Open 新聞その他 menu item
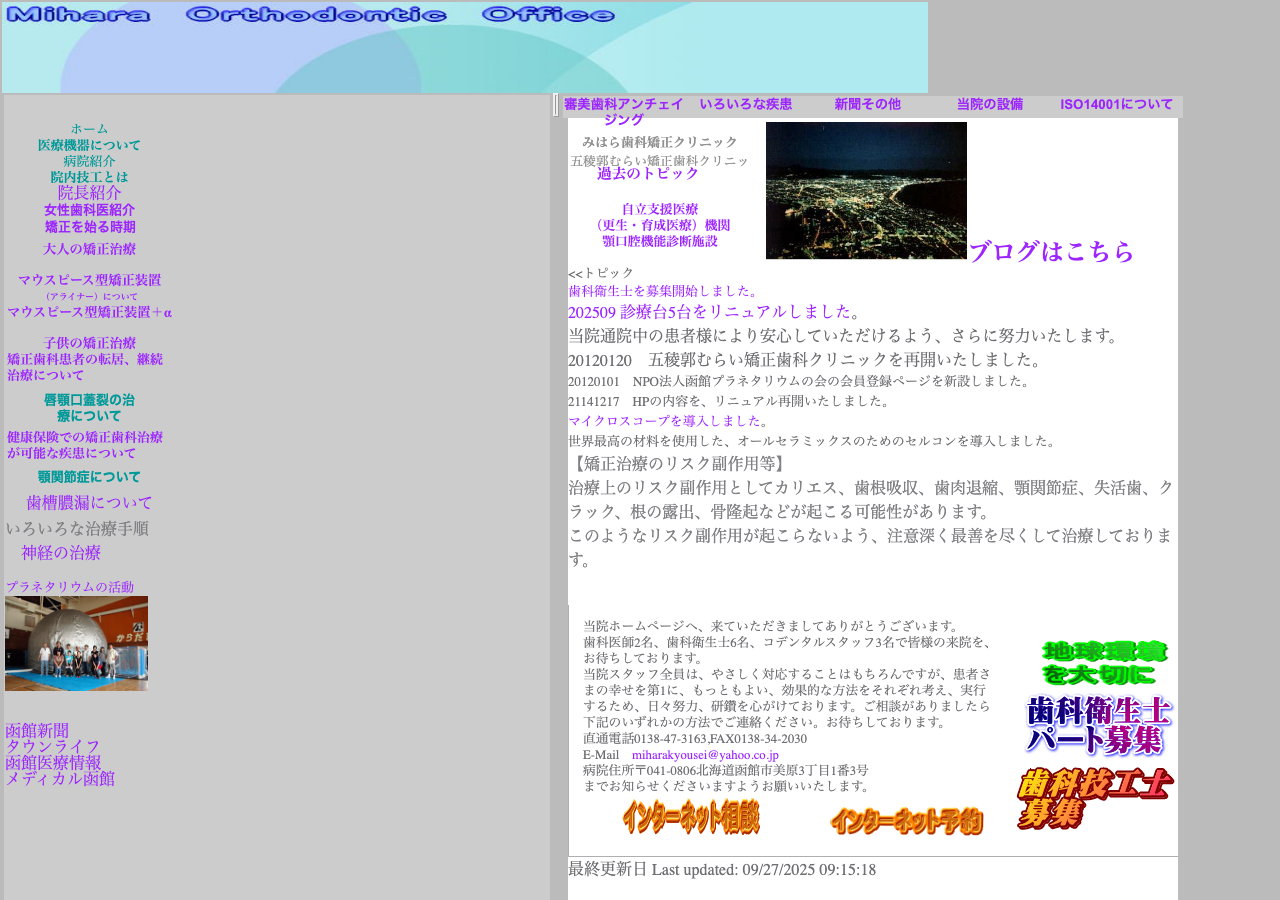This screenshot has height=900, width=1280. (x=867, y=104)
